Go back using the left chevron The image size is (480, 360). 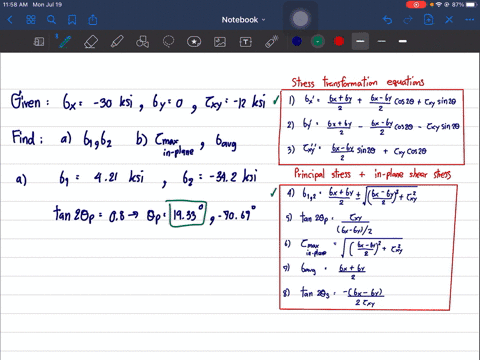(10, 20)
